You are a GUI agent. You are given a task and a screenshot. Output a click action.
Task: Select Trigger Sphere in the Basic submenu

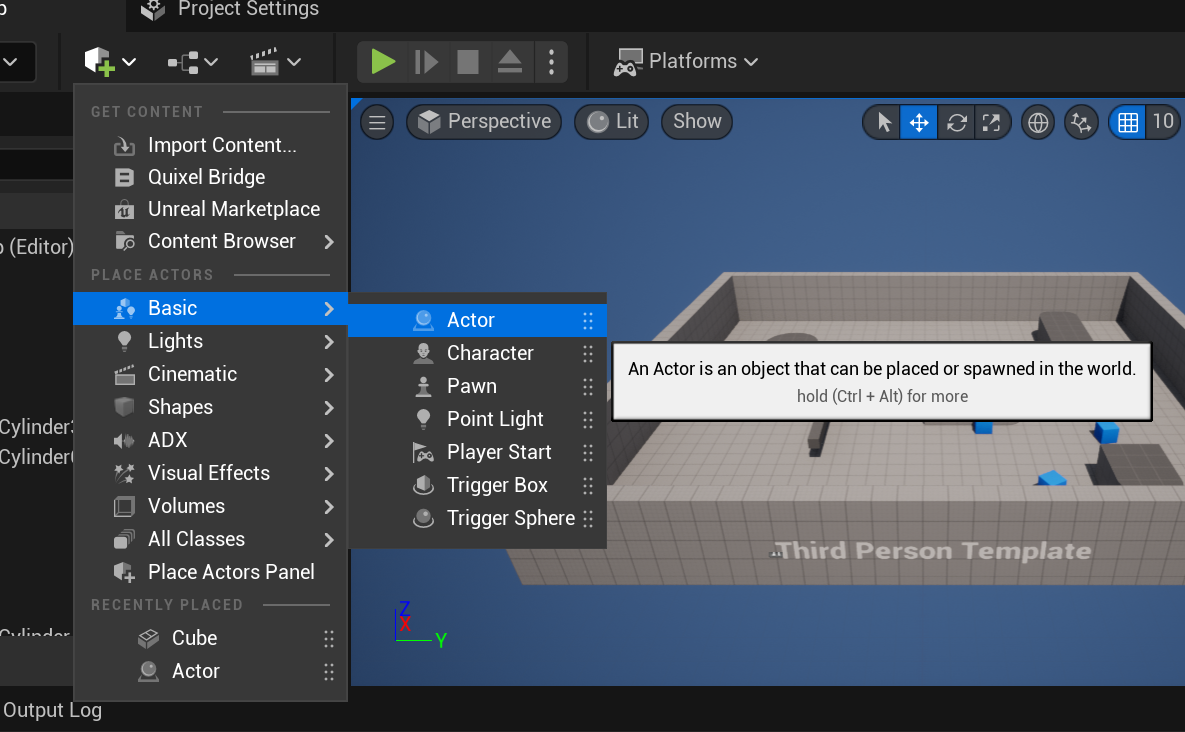click(477, 518)
